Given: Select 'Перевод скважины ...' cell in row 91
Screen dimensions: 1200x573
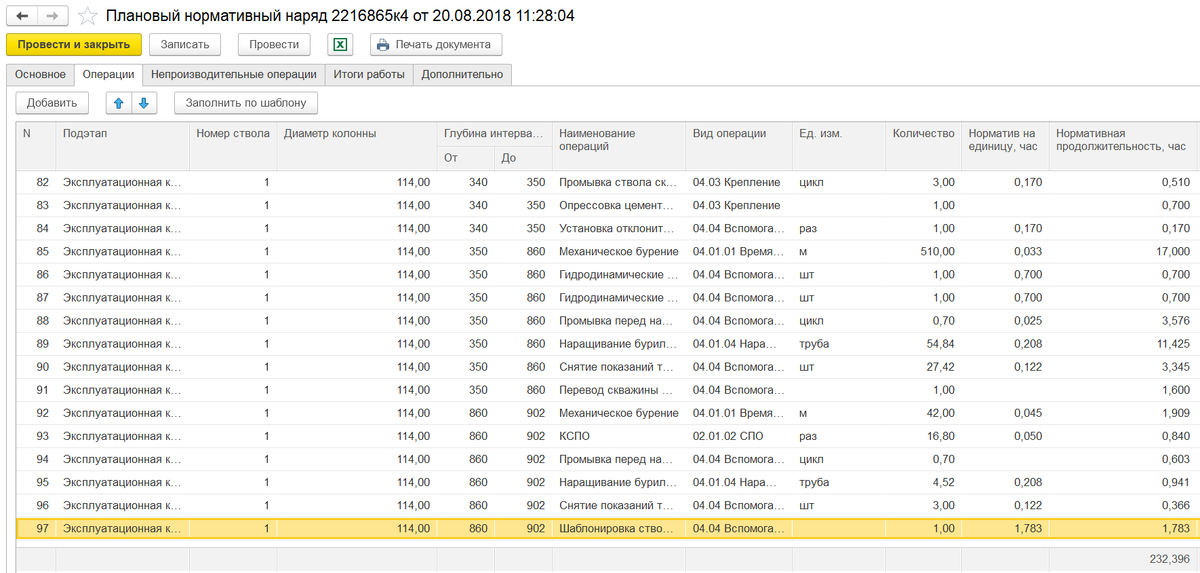Looking at the screenshot, I should click(619, 389).
